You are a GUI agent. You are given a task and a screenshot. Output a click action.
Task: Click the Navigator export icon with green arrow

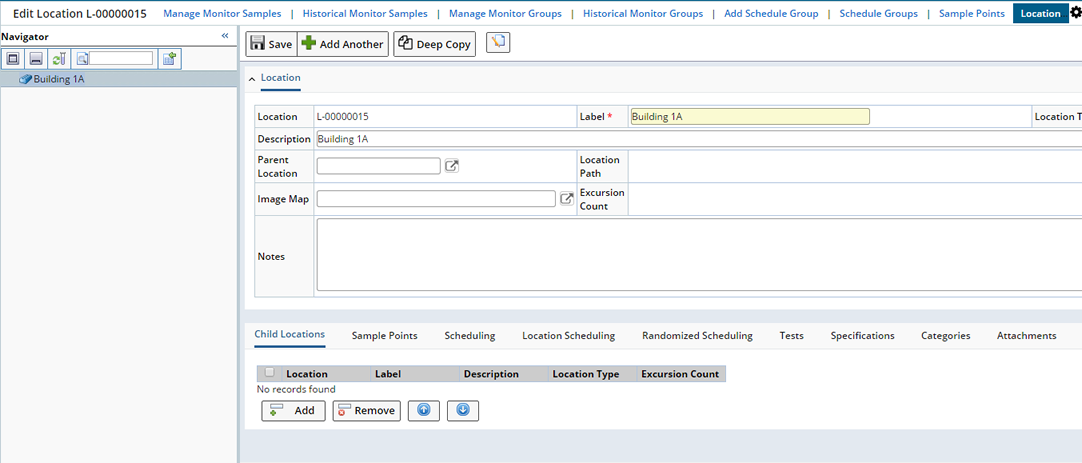[x=169, y=59]
